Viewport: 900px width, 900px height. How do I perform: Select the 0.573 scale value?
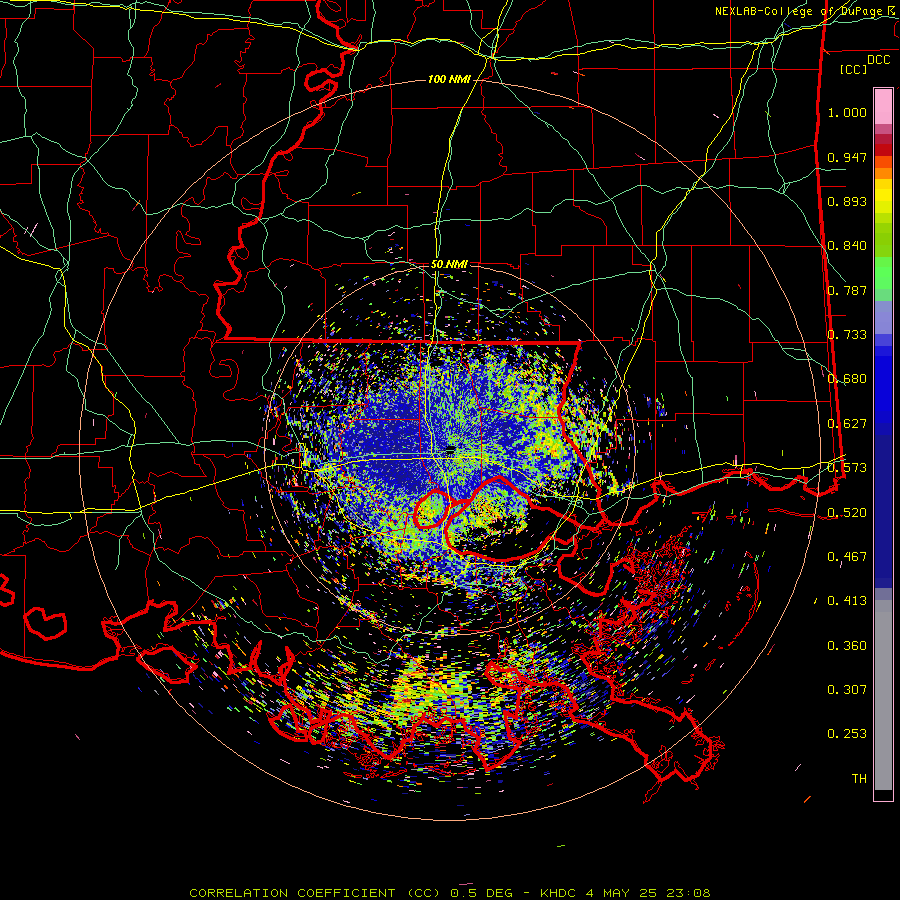(847, 468)
